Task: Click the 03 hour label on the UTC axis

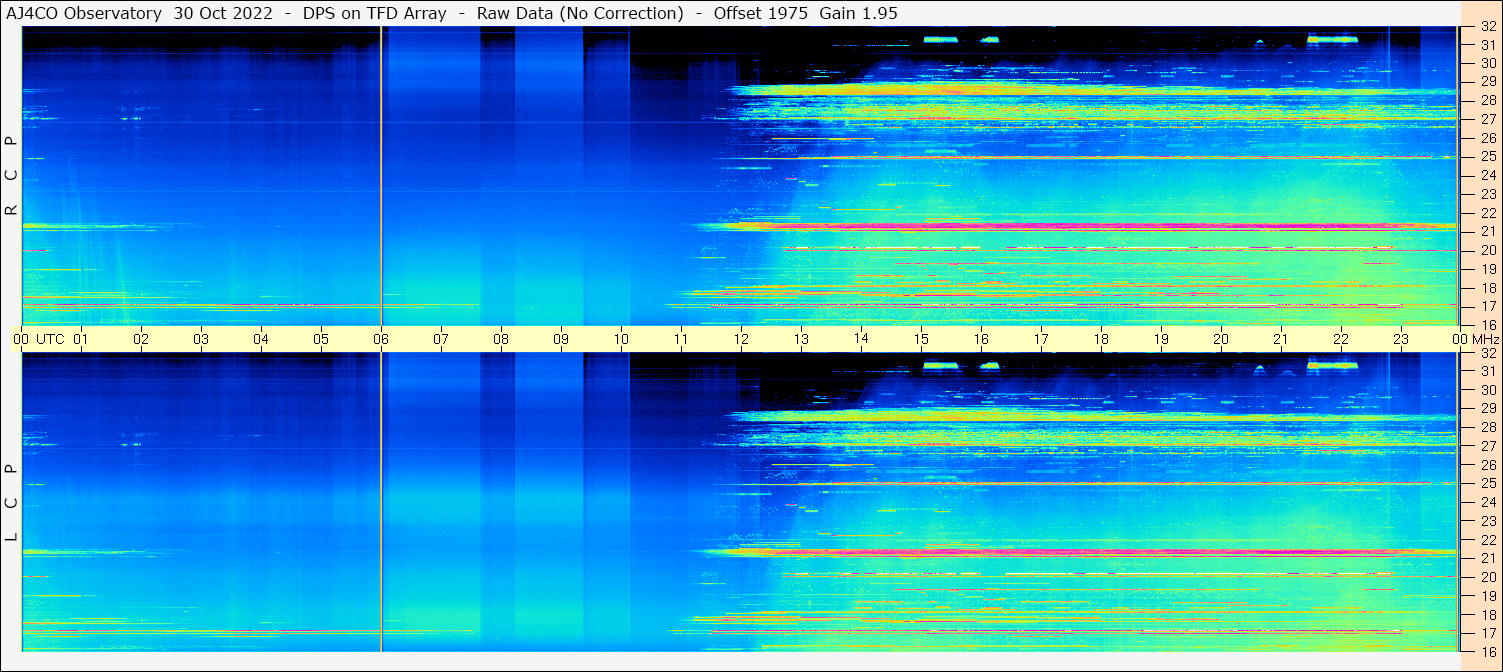Action: click(201, 339)
